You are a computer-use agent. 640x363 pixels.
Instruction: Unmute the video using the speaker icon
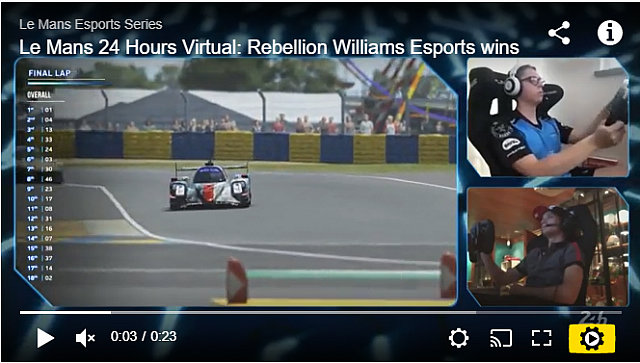click(x=85, y=338)
